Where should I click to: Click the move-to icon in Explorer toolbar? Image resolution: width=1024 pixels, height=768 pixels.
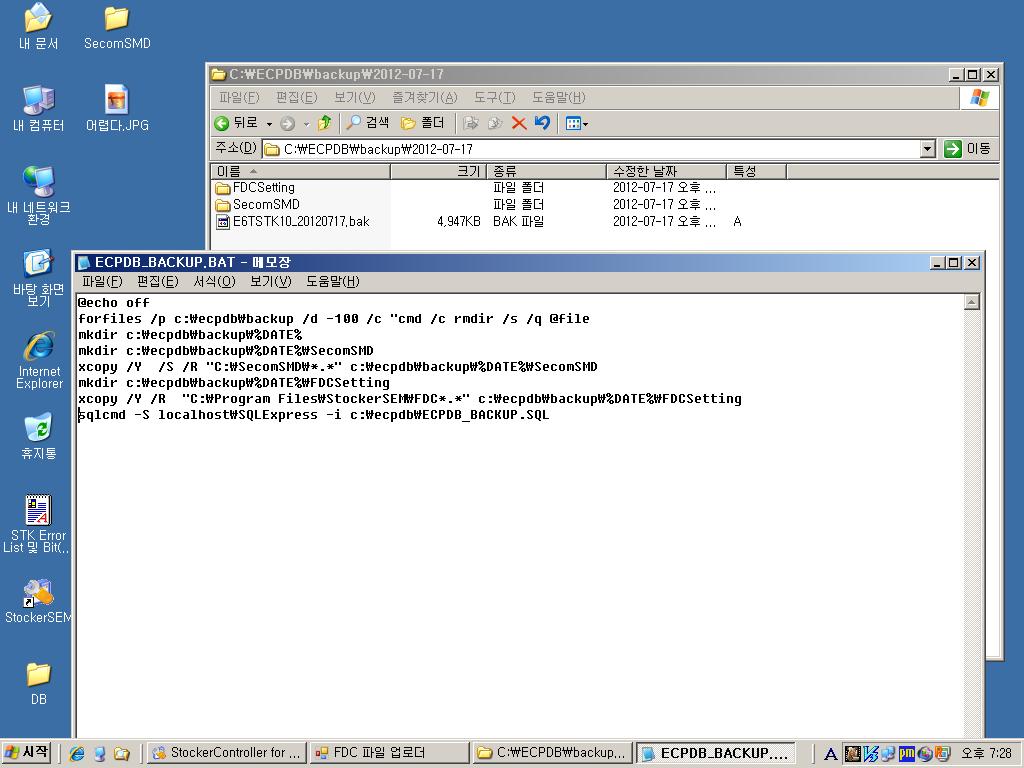click(471, 123)
